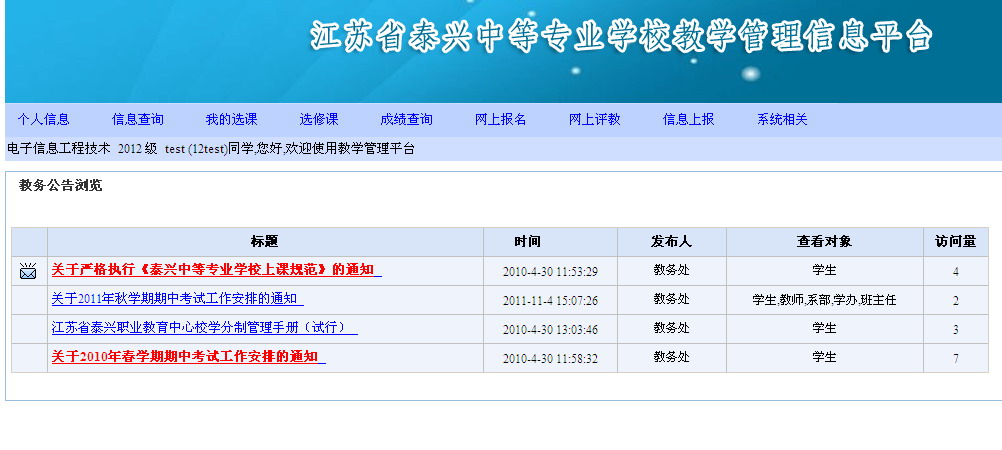Click the 教务公告浏览 section heading
Image resolution: width=1002 pixels, height=450 pixels.
pos(60,185)
